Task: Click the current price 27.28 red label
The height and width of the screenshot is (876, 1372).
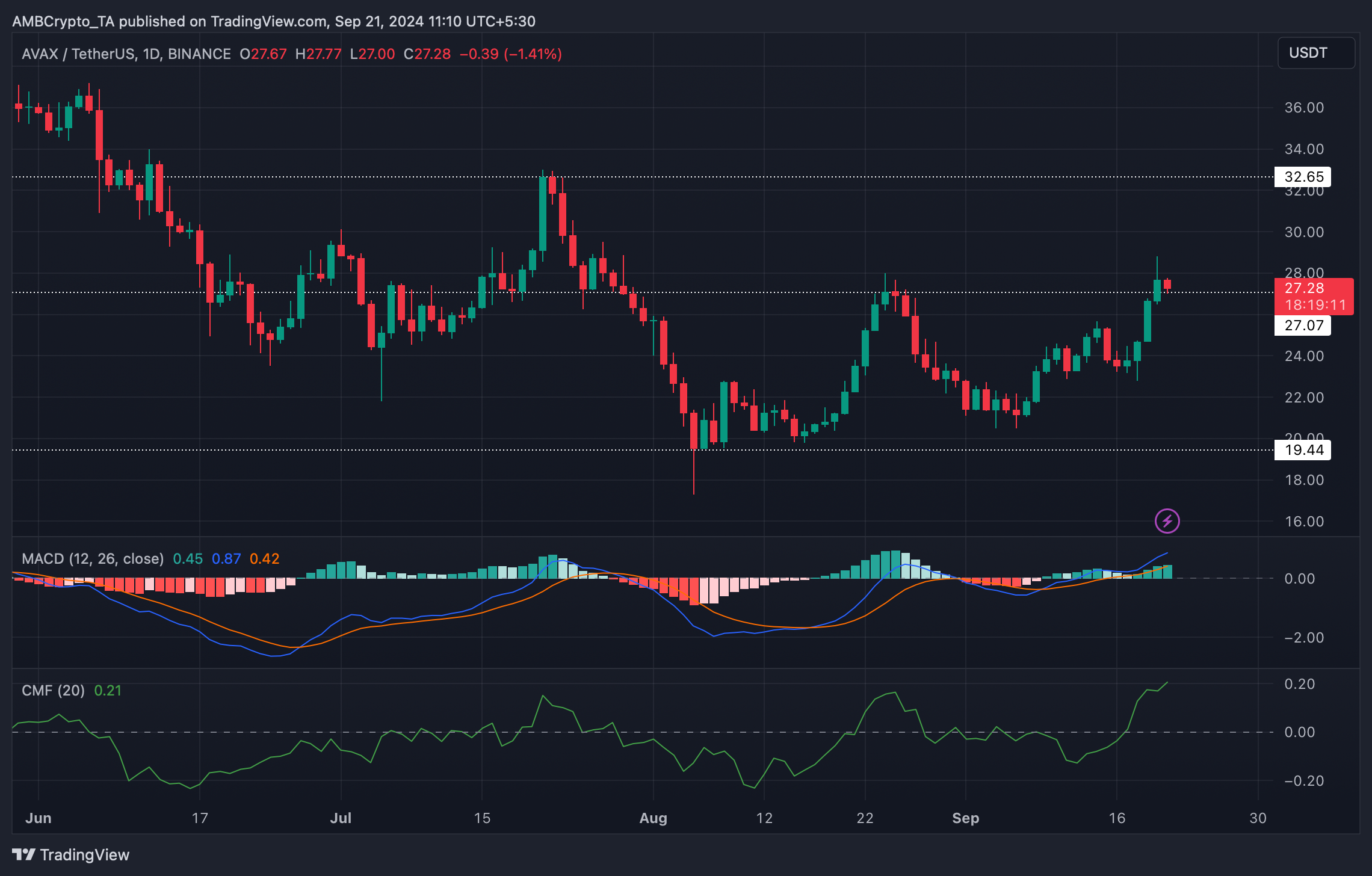Action: 1304,288
